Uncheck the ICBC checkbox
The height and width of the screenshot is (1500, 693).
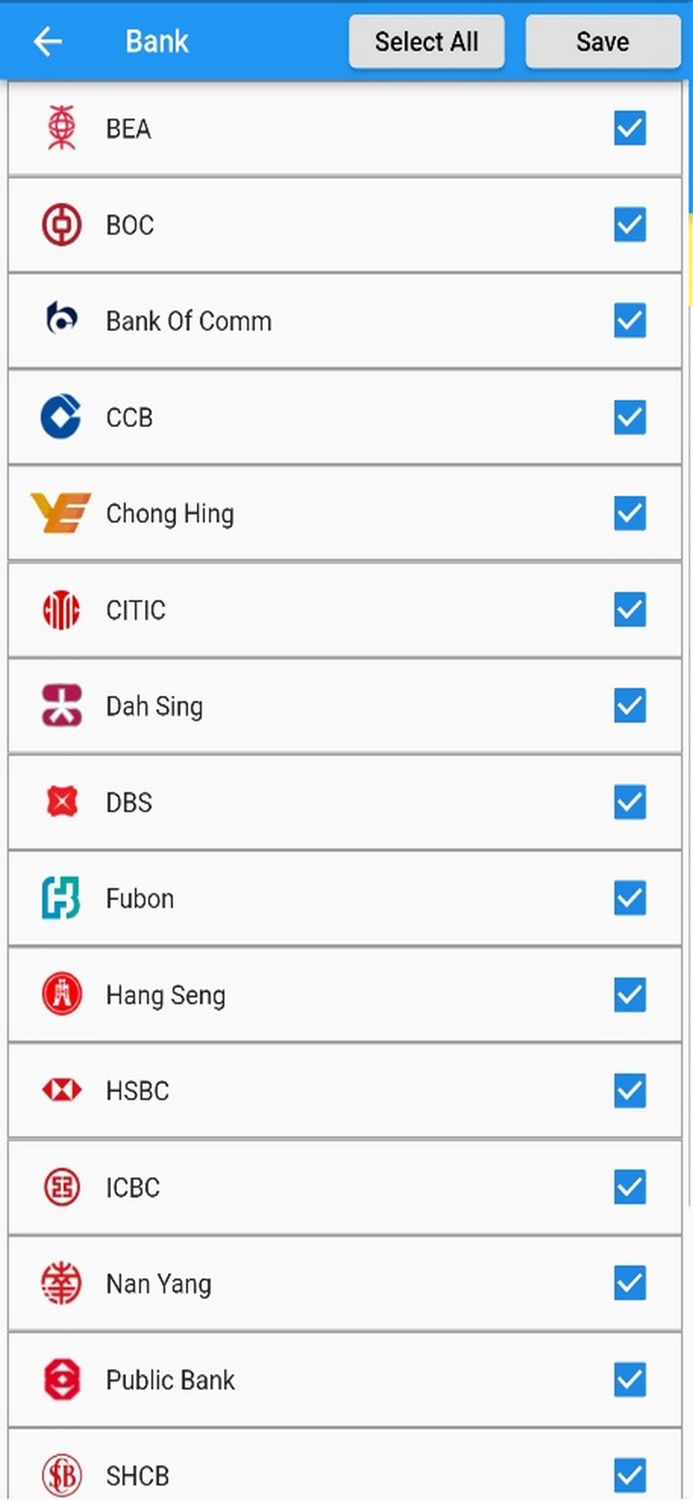click(630, 1187)
